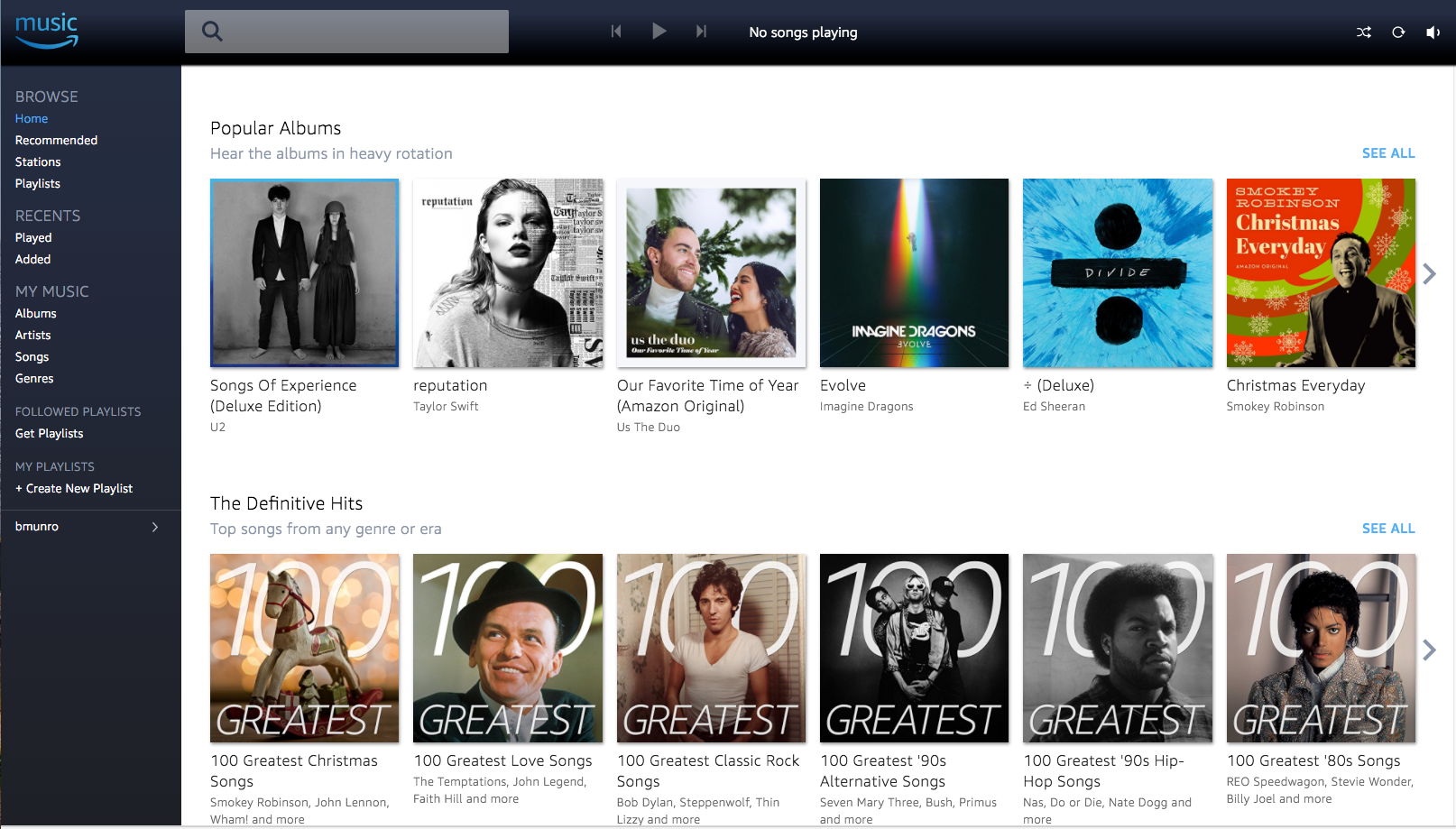The width and height of the screenshot is (1456, 829).
Task: Click in the search input field
Action: click(346, 32)
